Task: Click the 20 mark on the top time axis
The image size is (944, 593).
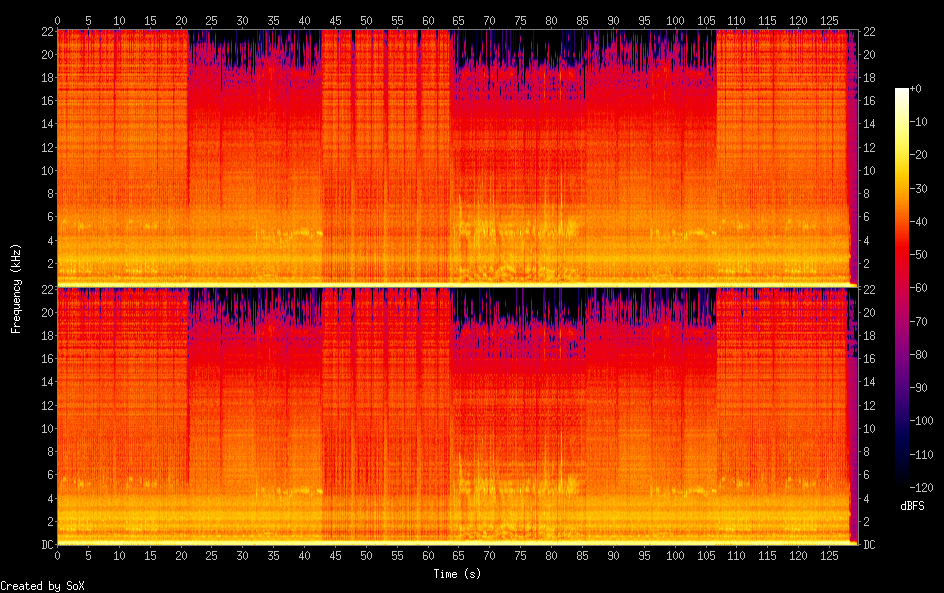Action: (x=181, y=20)
